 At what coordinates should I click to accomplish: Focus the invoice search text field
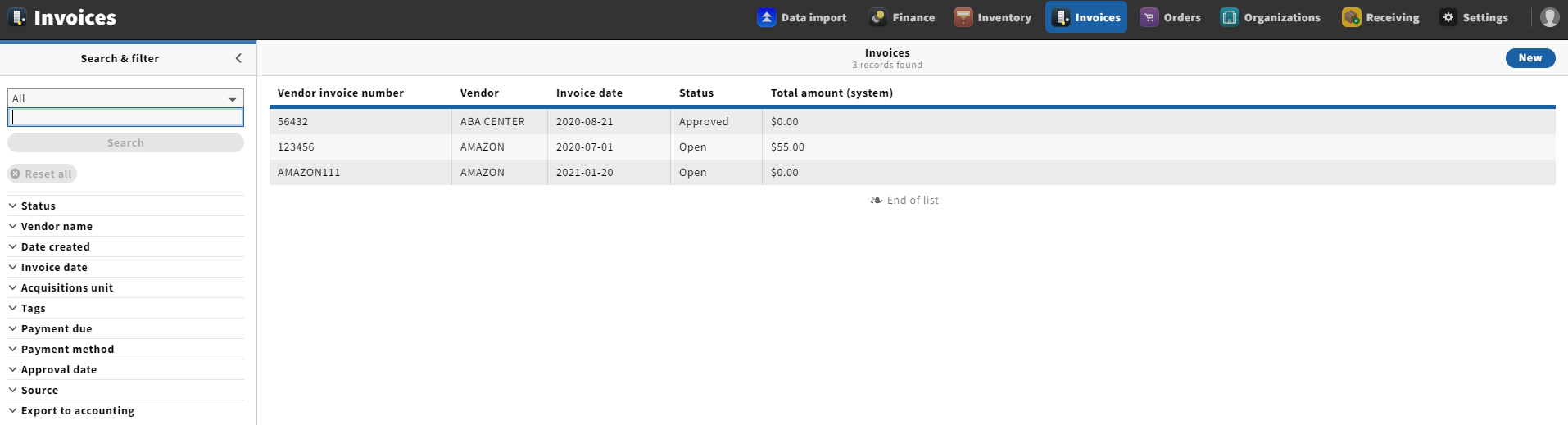(125, 117)
